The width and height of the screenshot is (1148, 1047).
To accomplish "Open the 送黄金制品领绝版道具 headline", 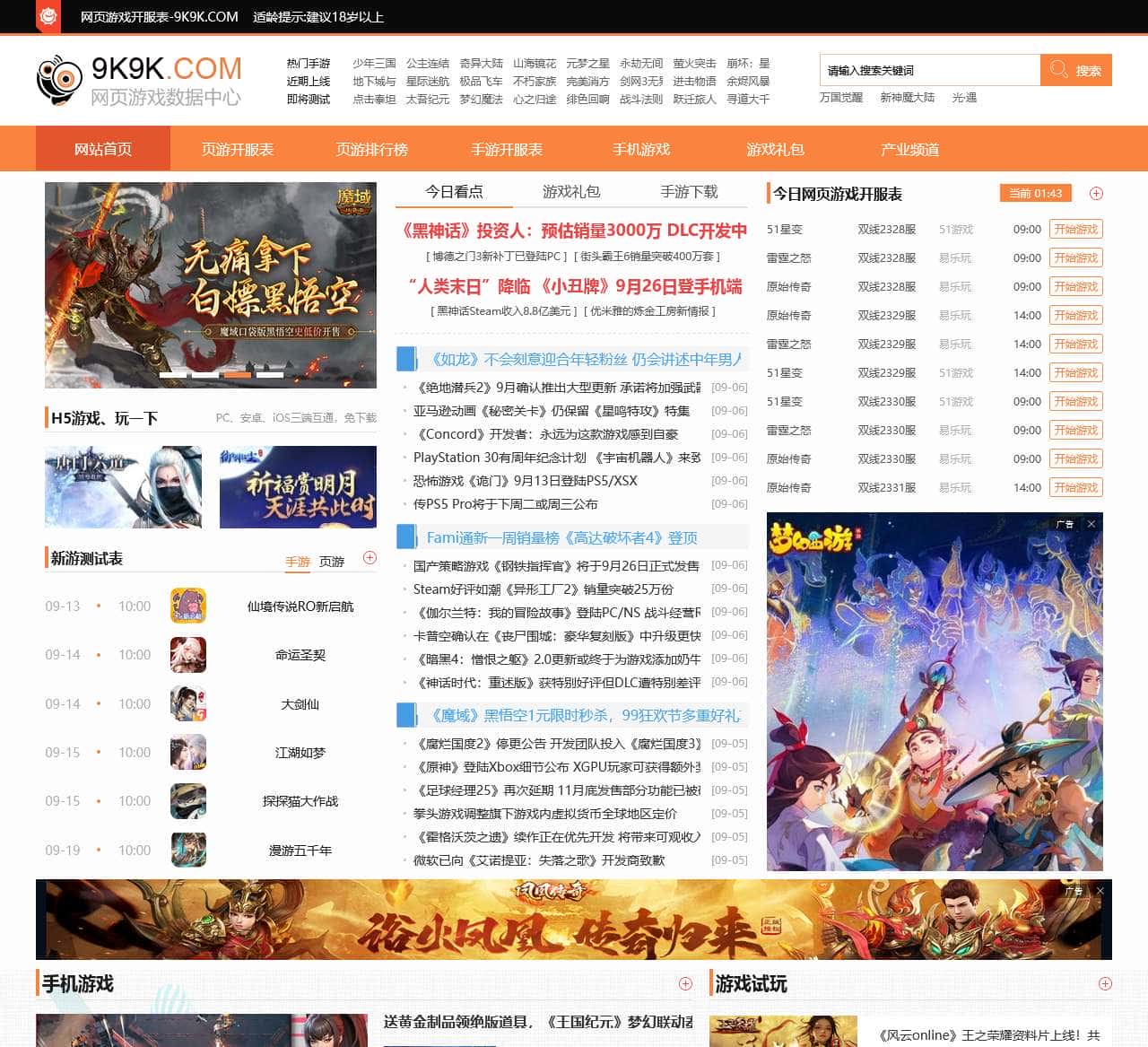I will pyautogui.click(x=538, y=1021).
